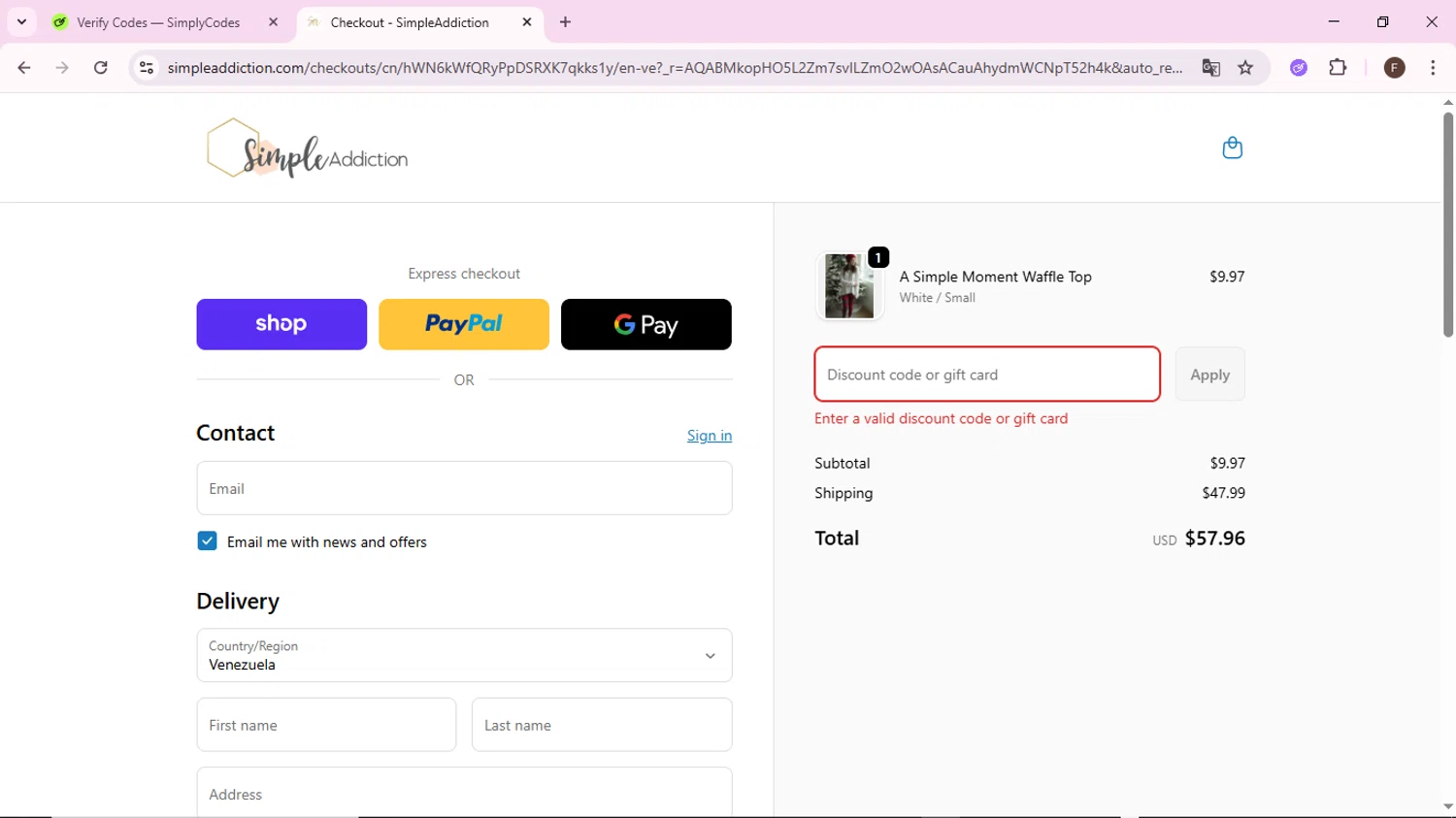Click the error message about valid discount code
The height and width of the screenshot is (818, 1456).
point(941,418)
